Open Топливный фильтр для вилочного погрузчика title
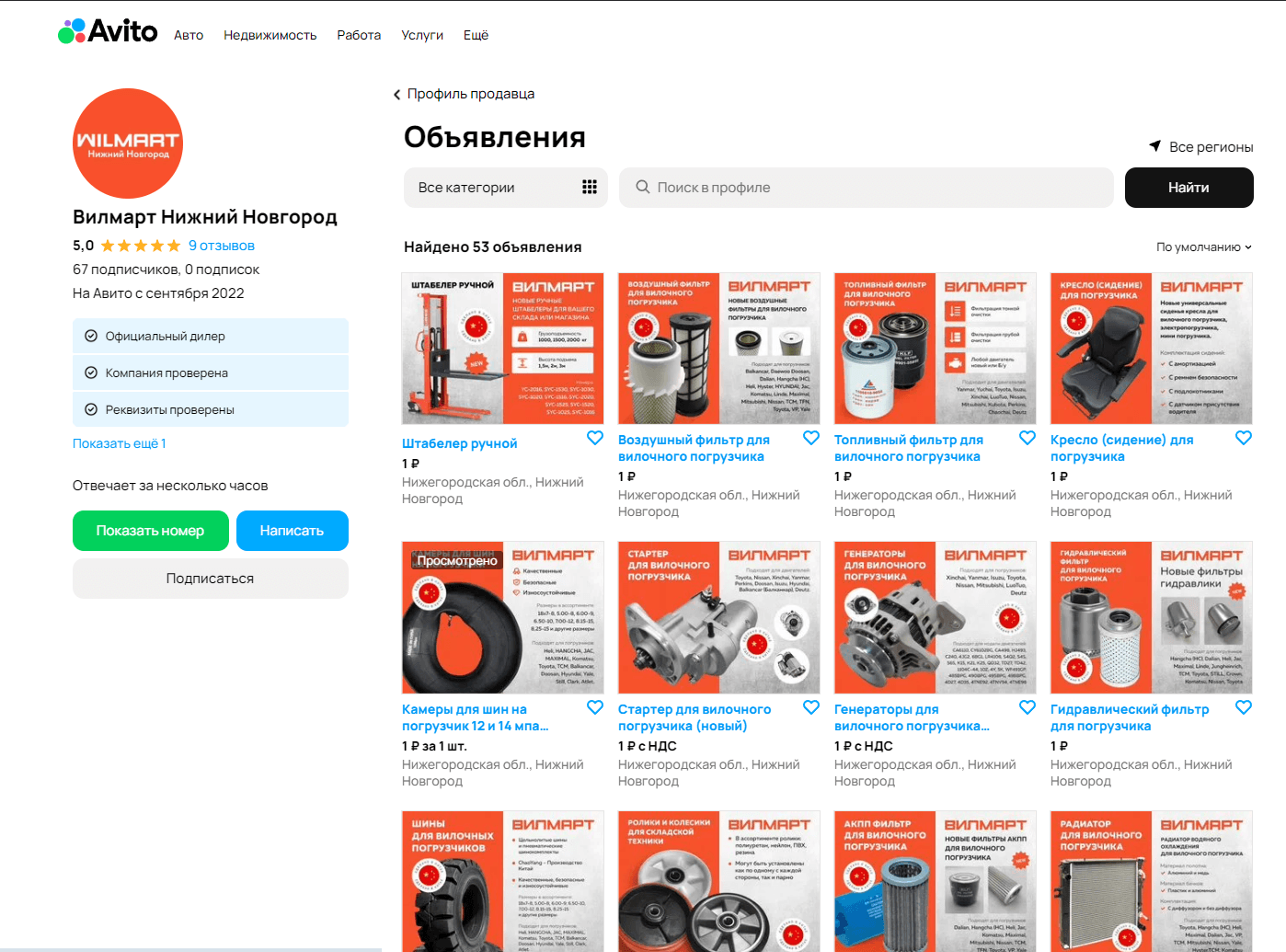Image resolution: width=1286 pixels, height=952 pixels. 909,448
